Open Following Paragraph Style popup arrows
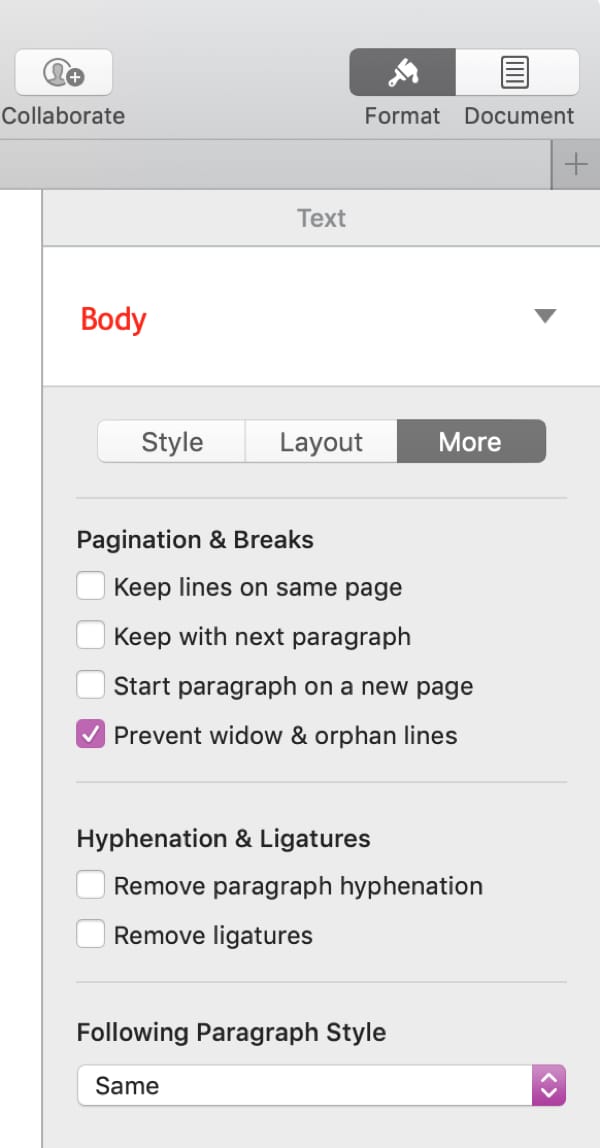The image size is (600, 1148). click(x=549, y=1085)
